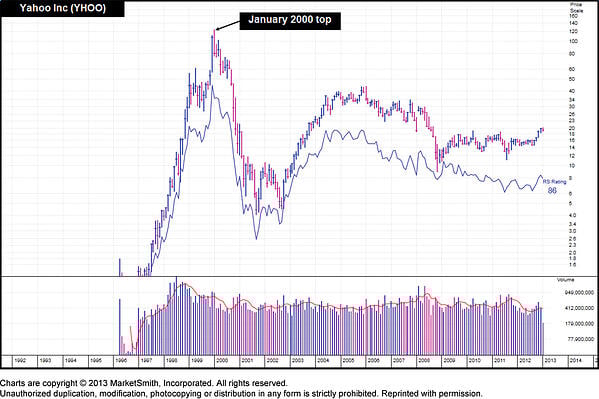Select the 'Unauthorized duplication' notice line
599x399 pixels.
point(241,393)
